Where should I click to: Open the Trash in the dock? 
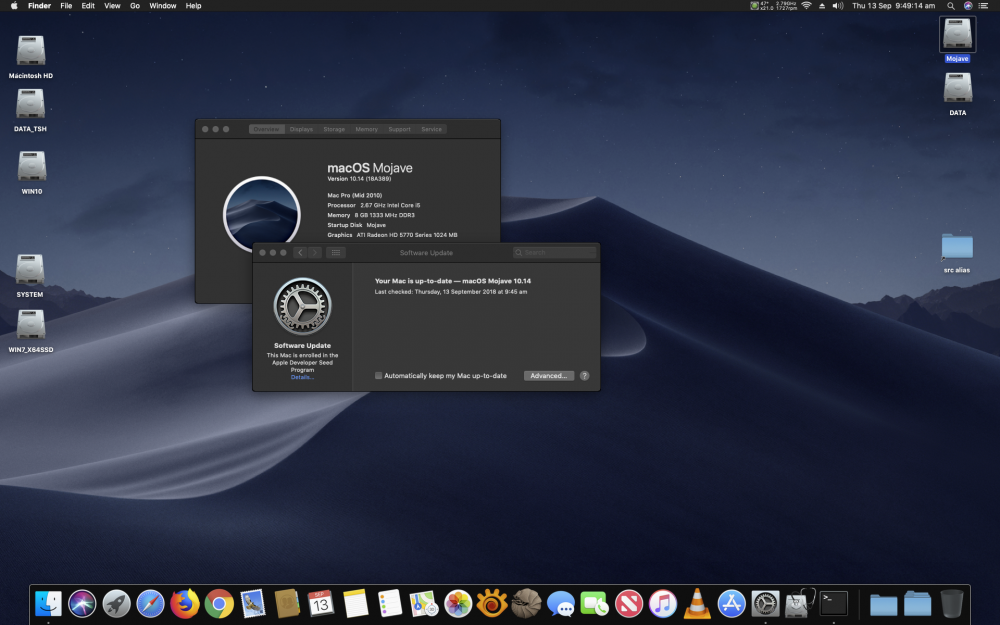coord(952,603)
